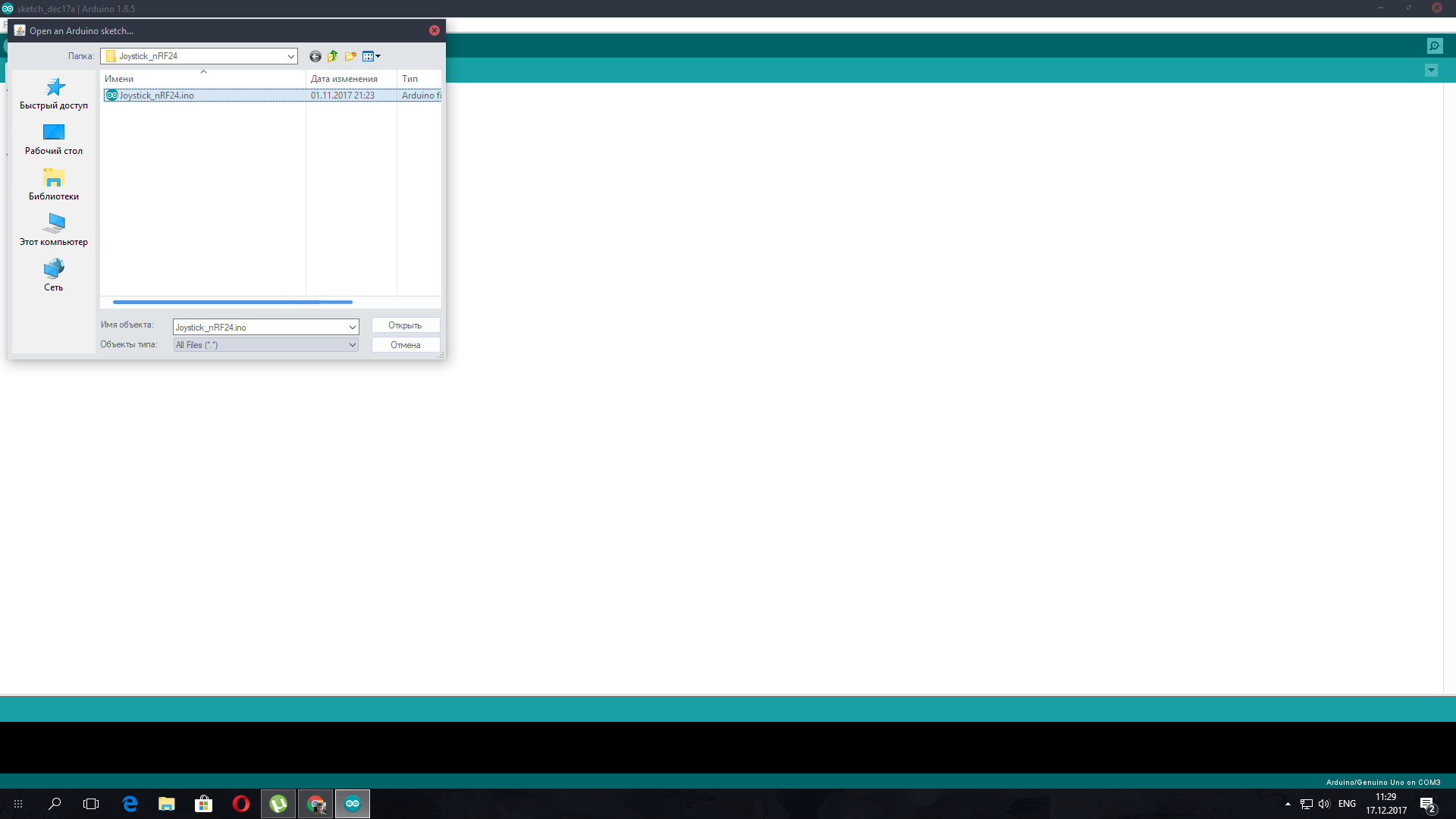Go up one folder level
Image resolution: width=1456 pixels, height=819 pixels.
pos(333,56)
